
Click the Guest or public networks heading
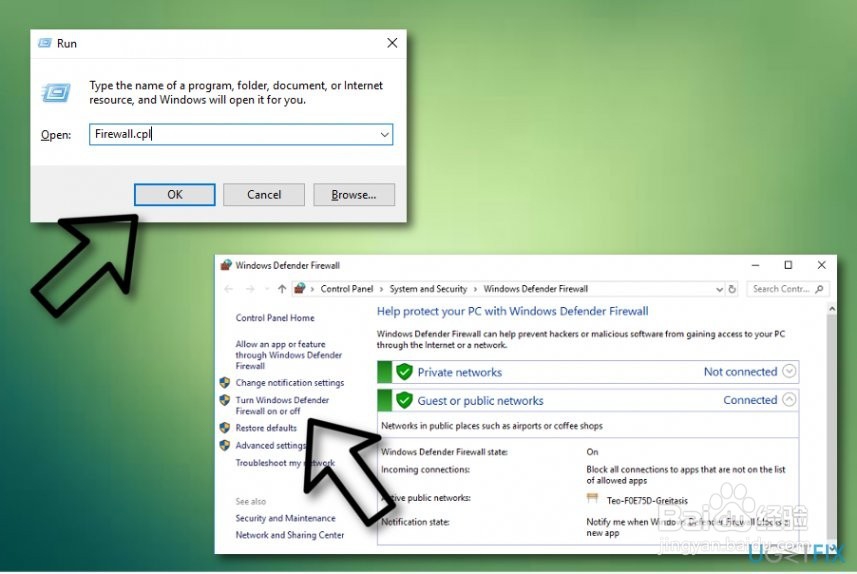(480, 401)
